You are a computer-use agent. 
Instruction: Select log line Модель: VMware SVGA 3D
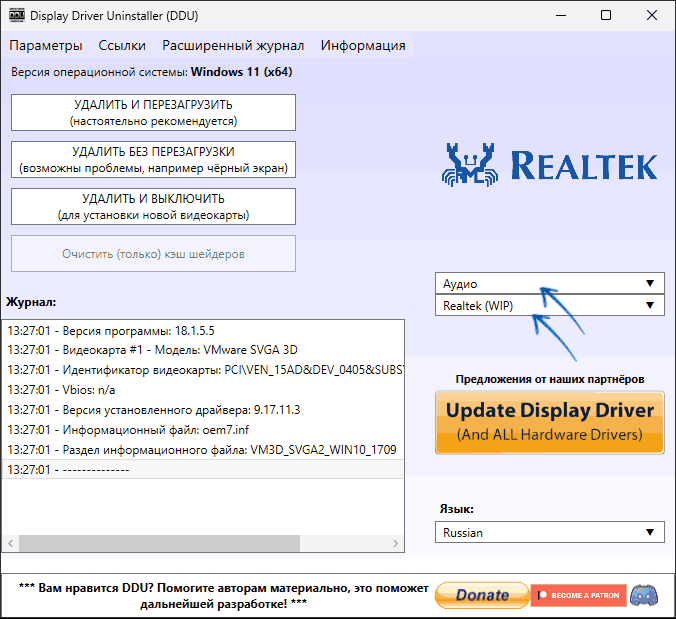point(203,350)
